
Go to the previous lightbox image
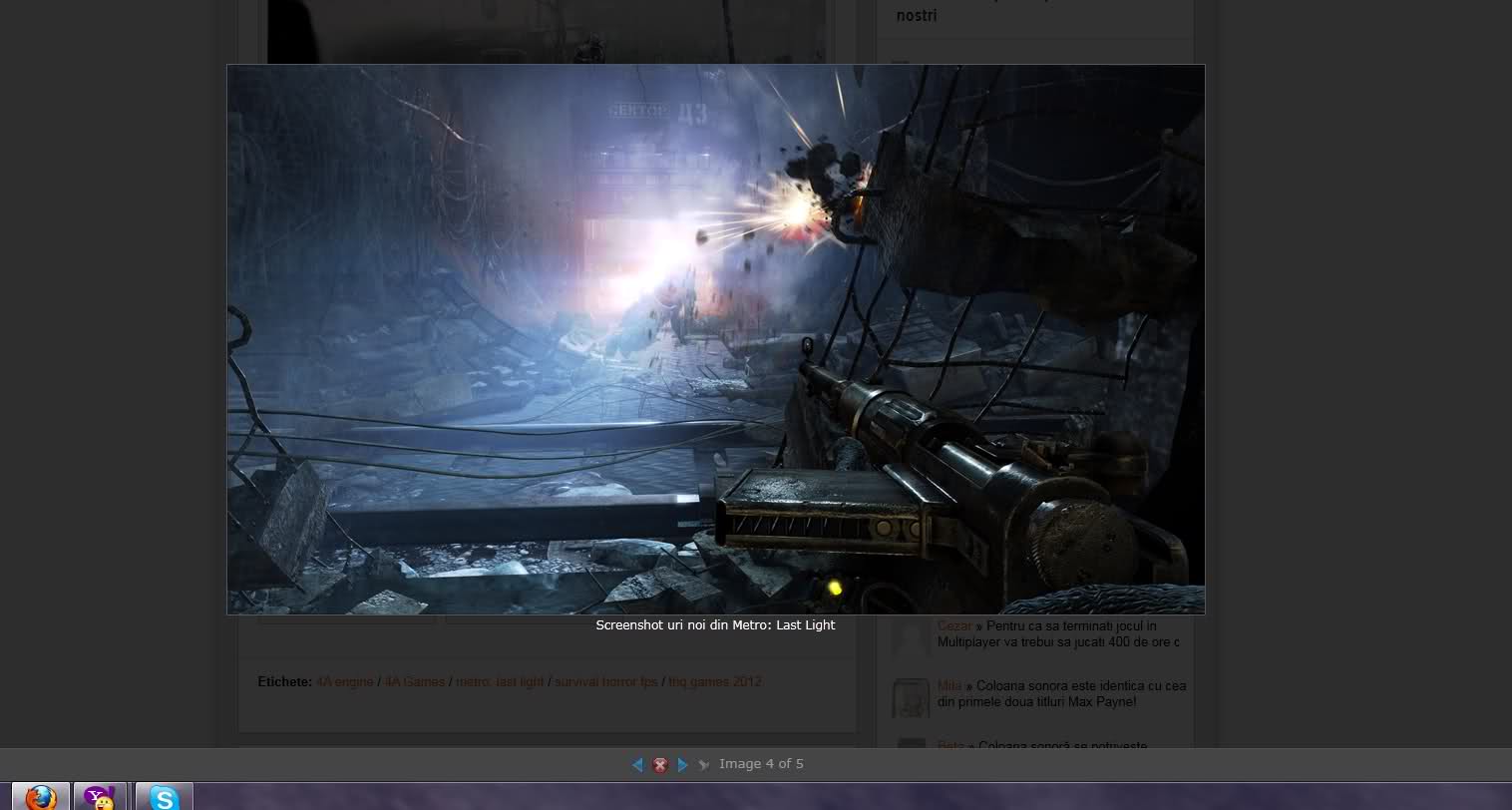point(637,765)
